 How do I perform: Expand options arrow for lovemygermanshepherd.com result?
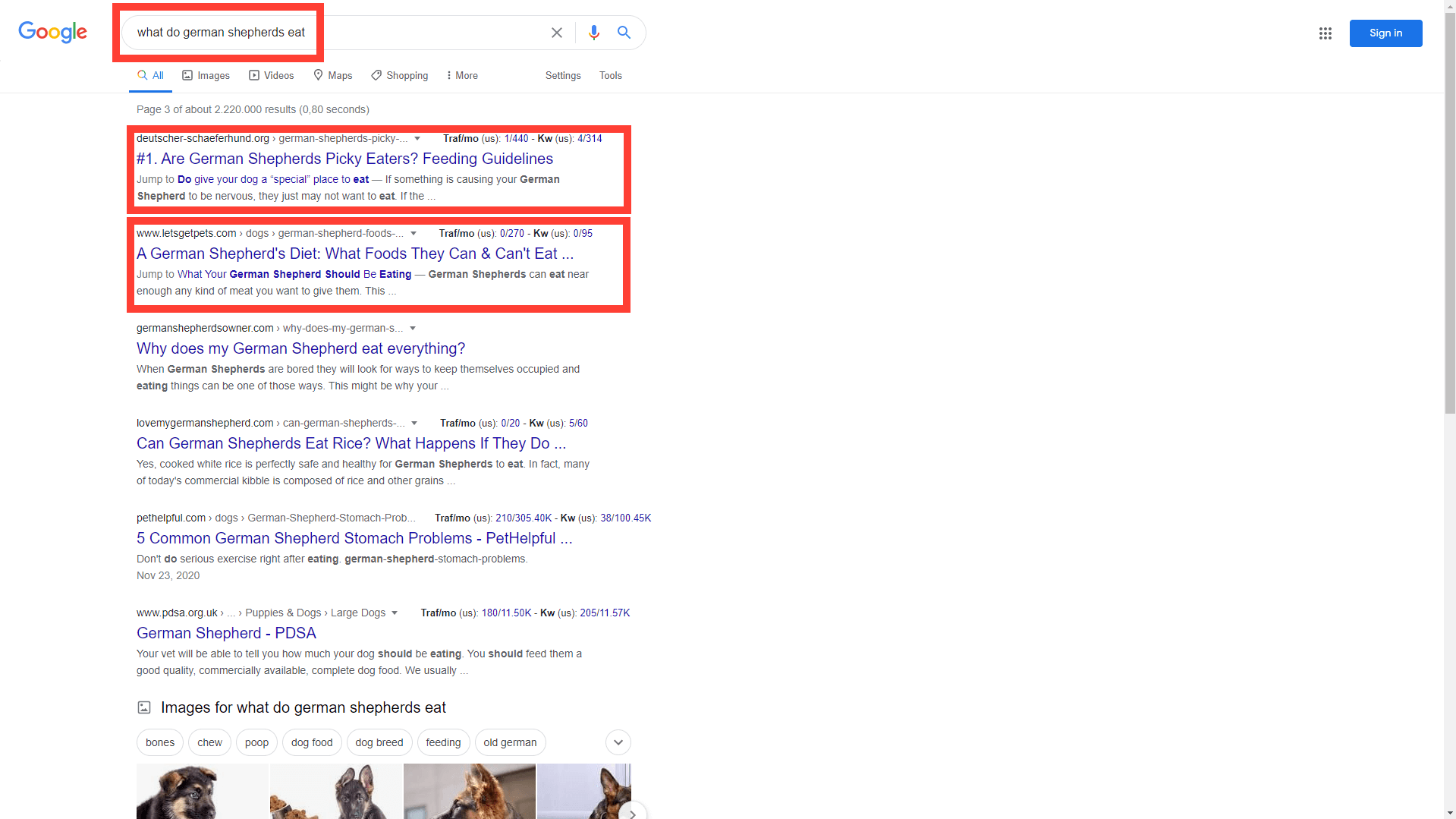414,424
